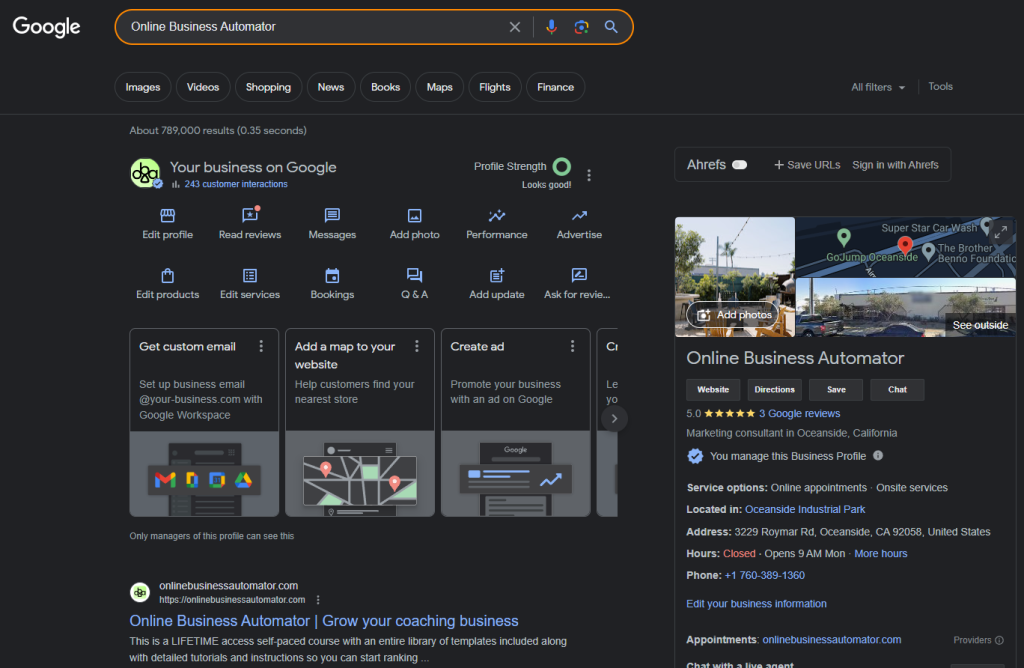1024x668 pixels.
Task: Open Add a map card options
Action: pos(417,346)
